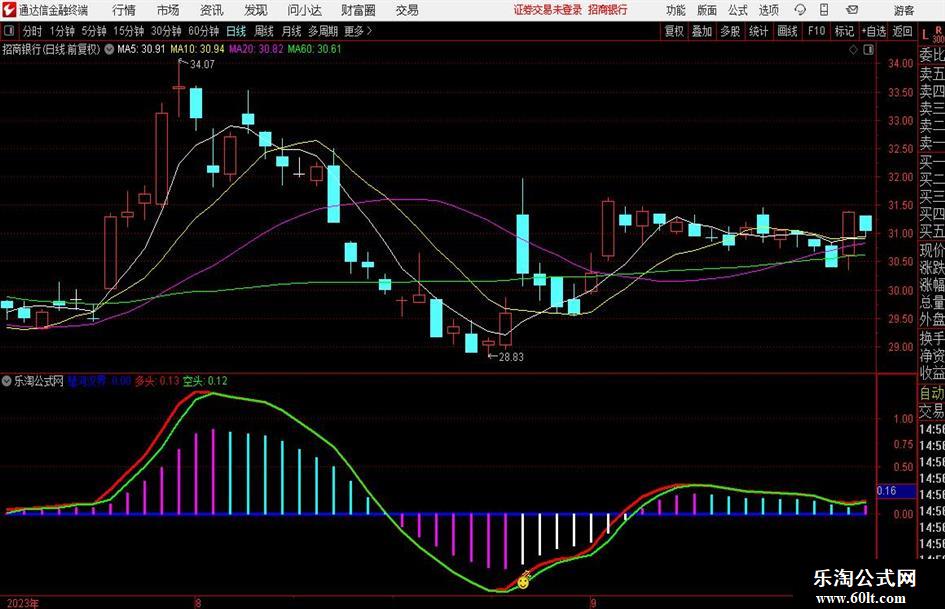Viewport: 945px width, 609px height.
Task: Toggle the left sidebar panel icon
Action: [10, 31]
